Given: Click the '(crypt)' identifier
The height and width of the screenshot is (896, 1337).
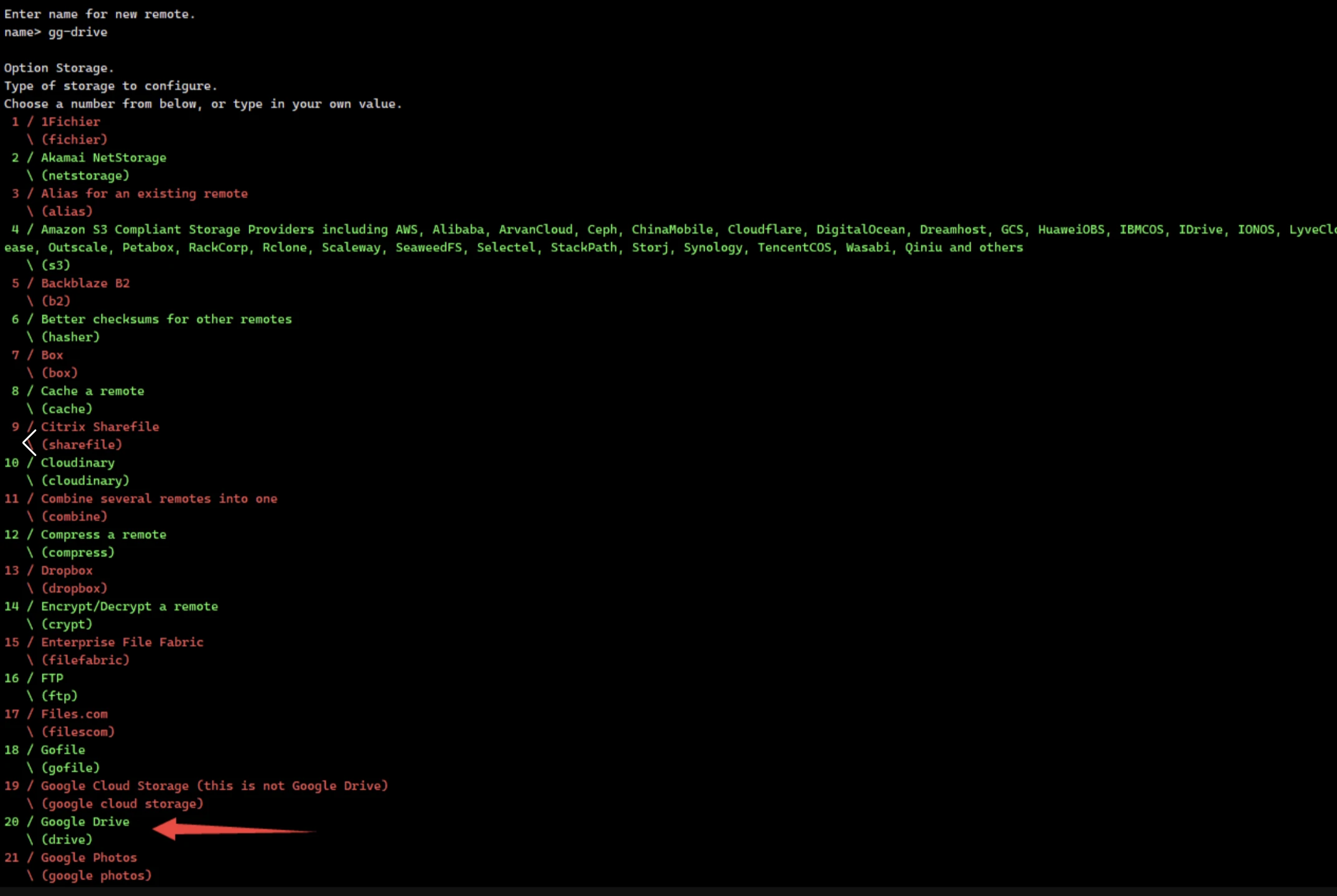Looking at the screenshot, I should [67, 624].
